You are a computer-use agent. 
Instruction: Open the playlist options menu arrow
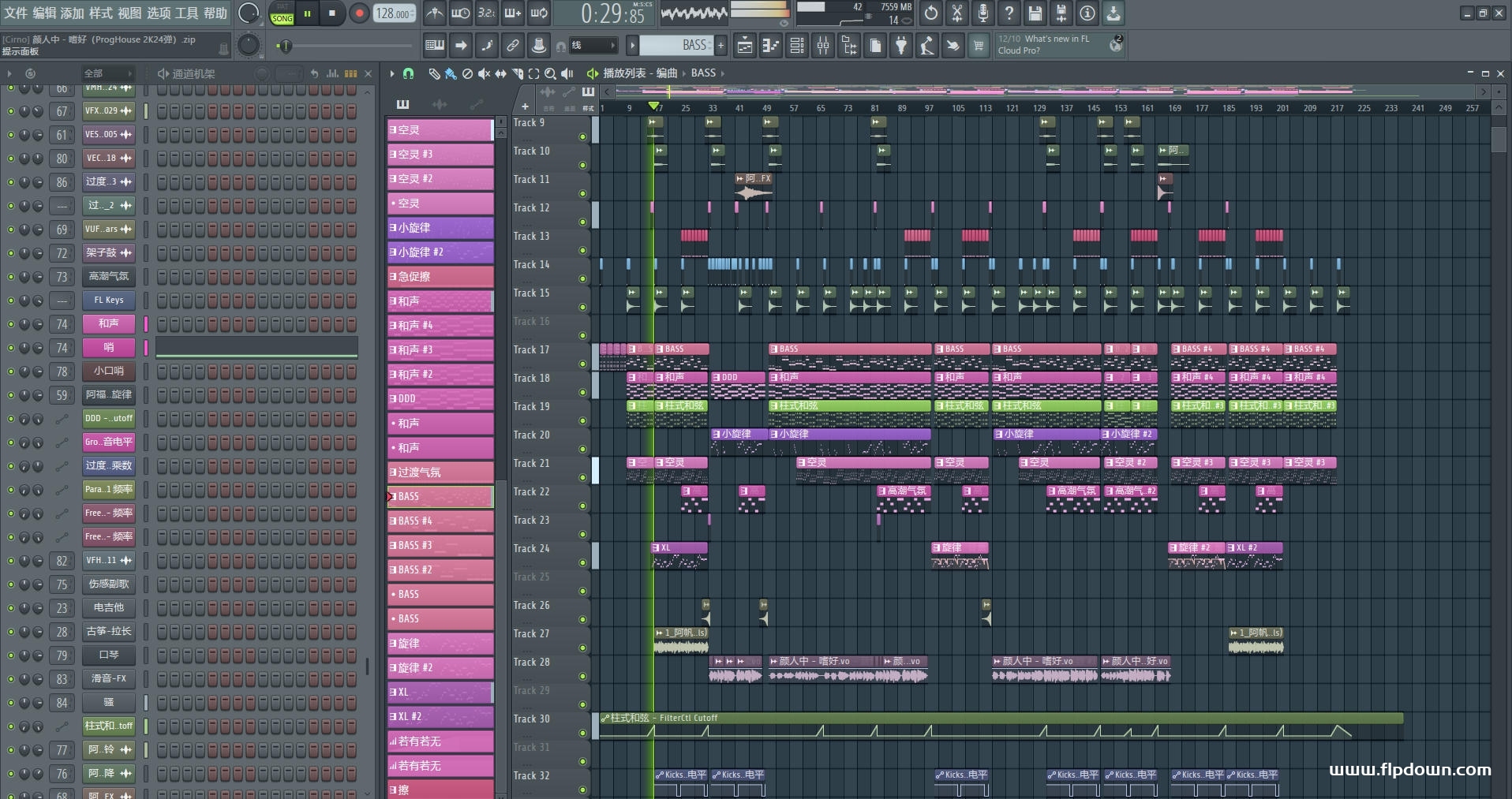click(x=392, y=73)
